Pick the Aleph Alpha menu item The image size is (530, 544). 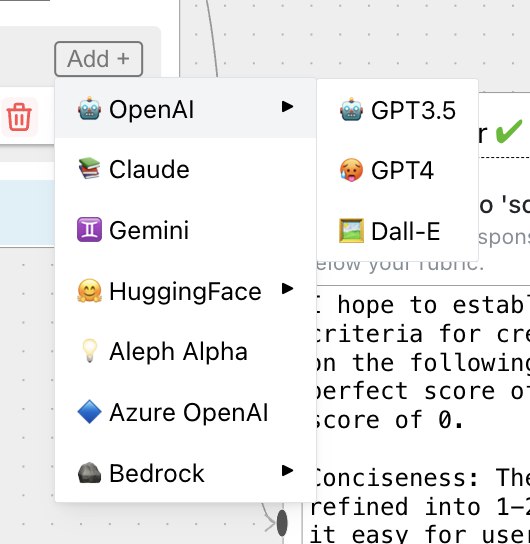pyautogui.click(x=186, y=351)
